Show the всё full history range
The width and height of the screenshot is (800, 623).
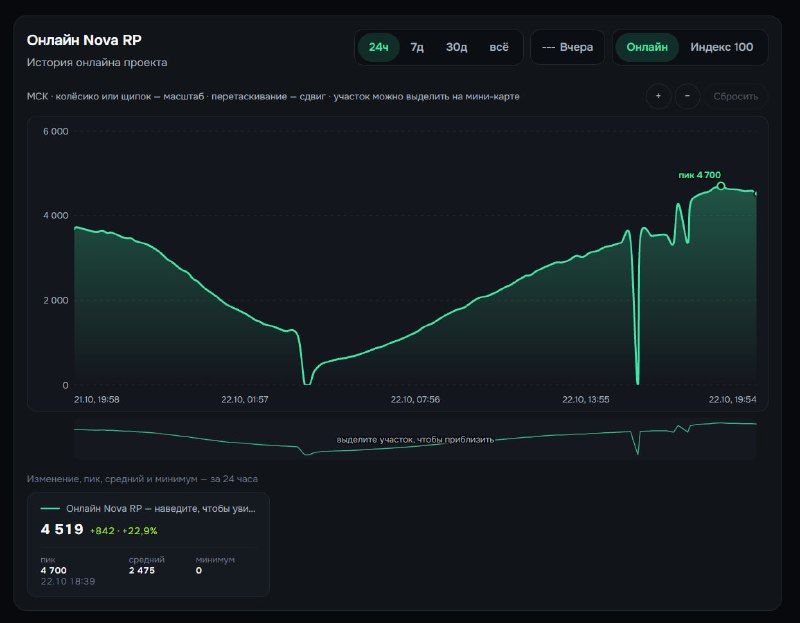tap(498, 47)
